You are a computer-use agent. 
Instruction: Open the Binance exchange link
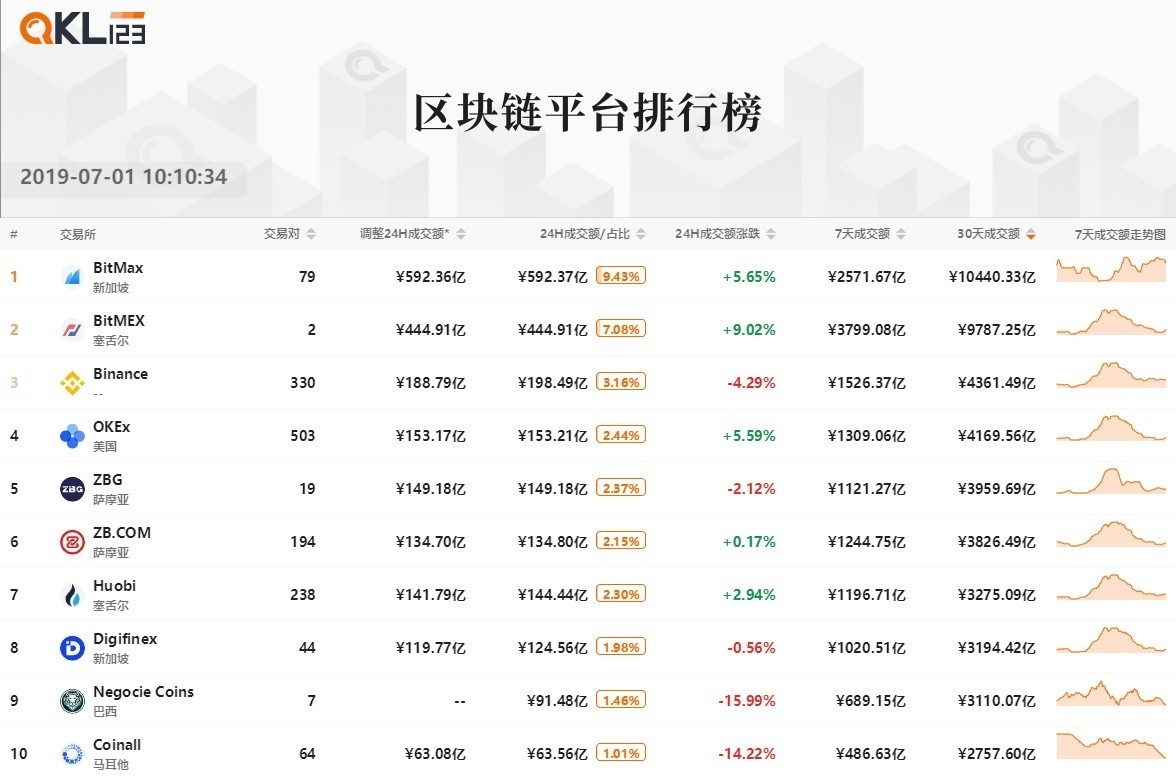coord(120,374)
